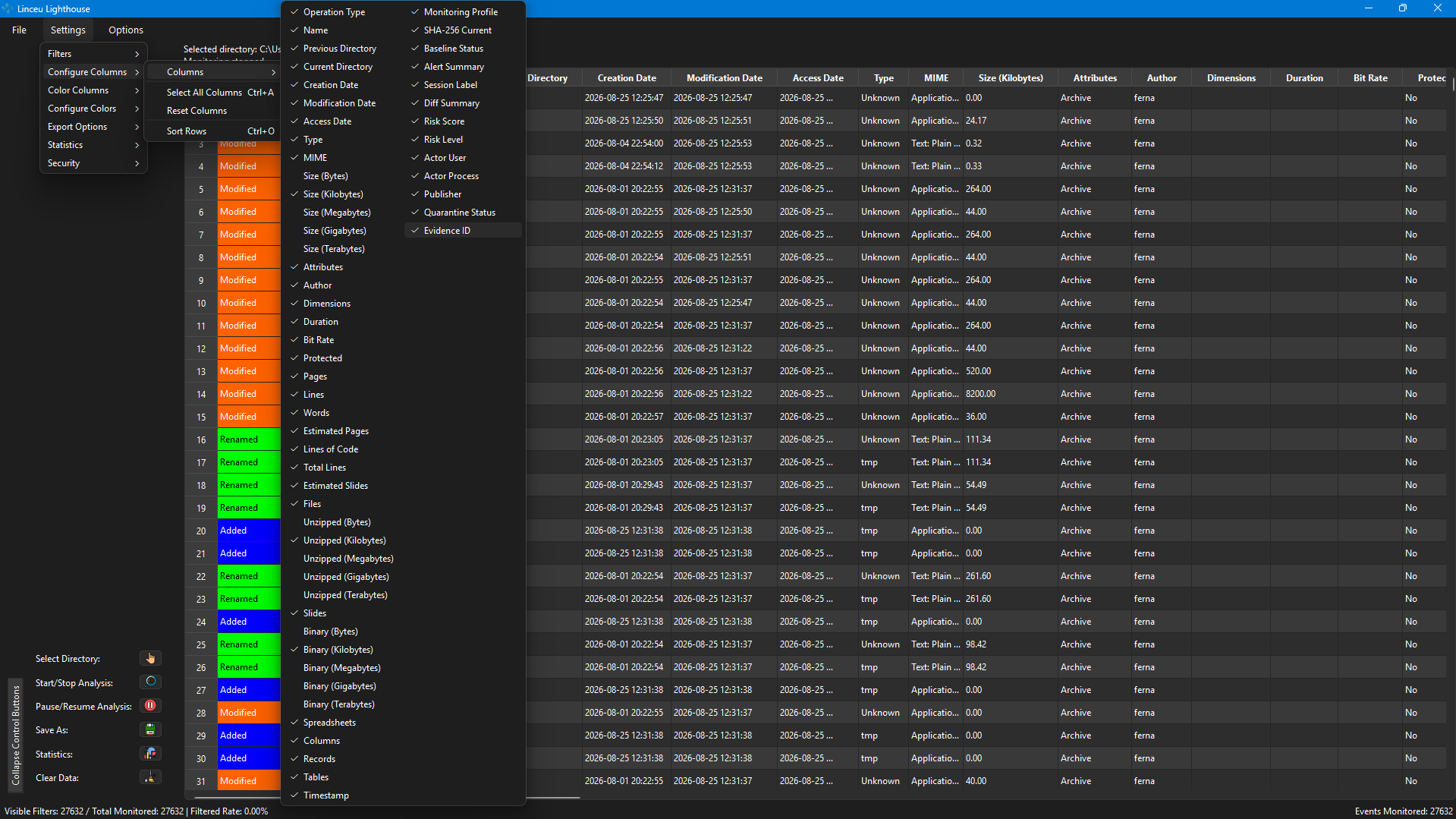Click the Start/Stop Analysis magnifier icon
The height and width of the screenshot is (819, 1456).
coord(150,682)
